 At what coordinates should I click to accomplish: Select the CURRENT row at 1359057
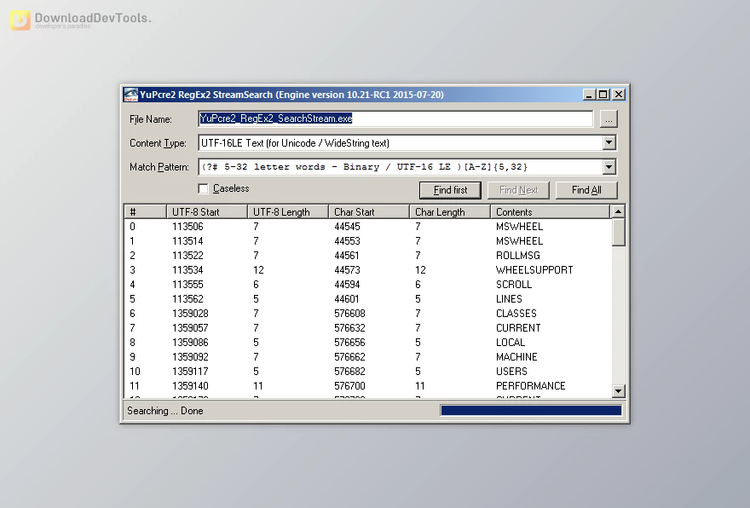click(x=368, y=328)
